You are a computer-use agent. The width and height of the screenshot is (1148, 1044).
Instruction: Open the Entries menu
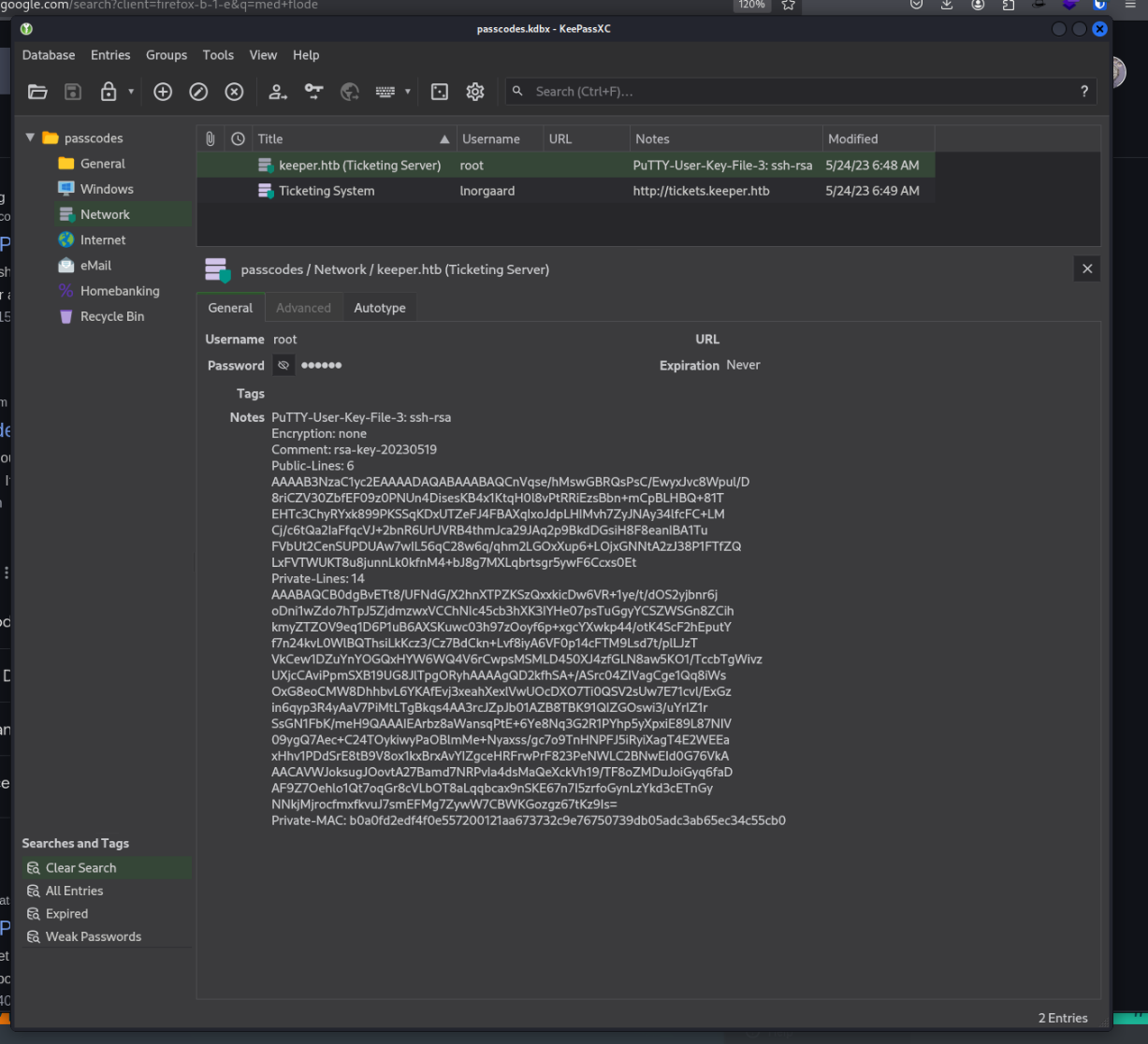(110, 55)
